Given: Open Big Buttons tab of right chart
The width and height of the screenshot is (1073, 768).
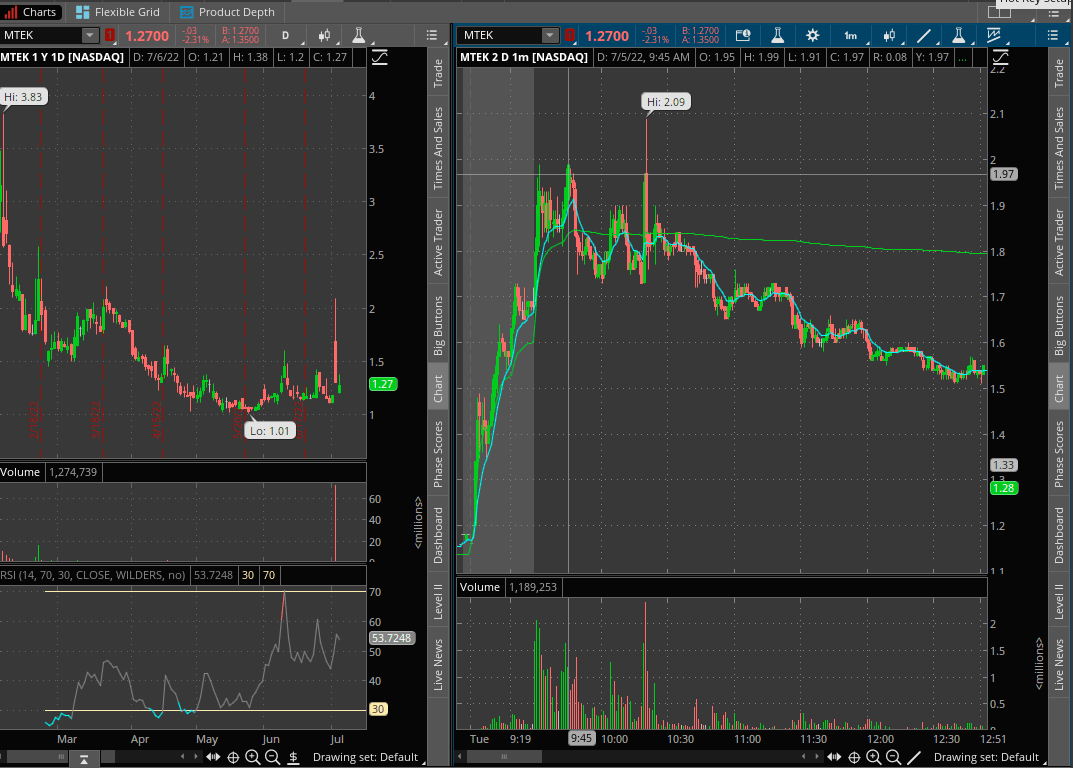Looking at the screenshot, I should point(1059,326).
